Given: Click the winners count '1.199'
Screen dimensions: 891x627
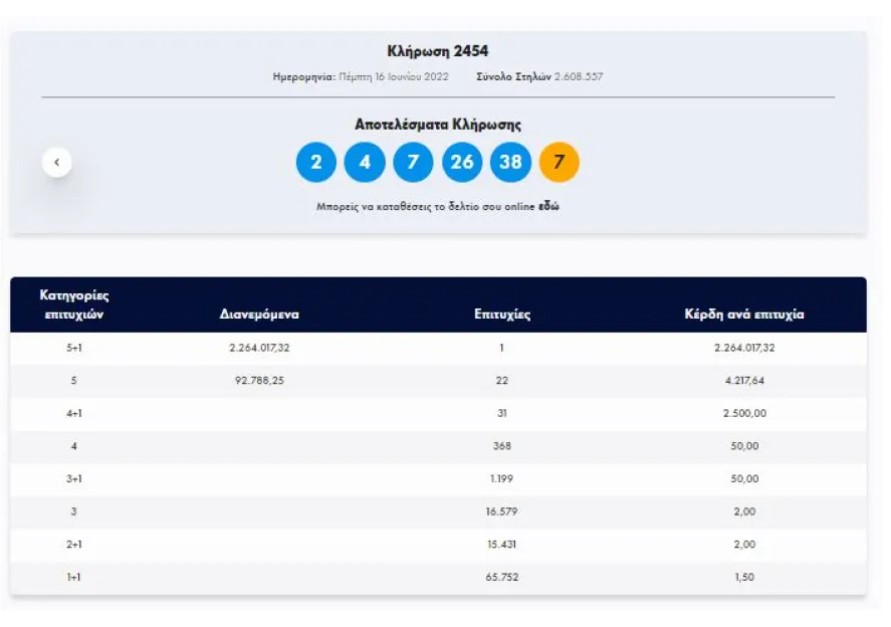Looking at the screenshot, I should pyautogui.click(x=502, y=479).
